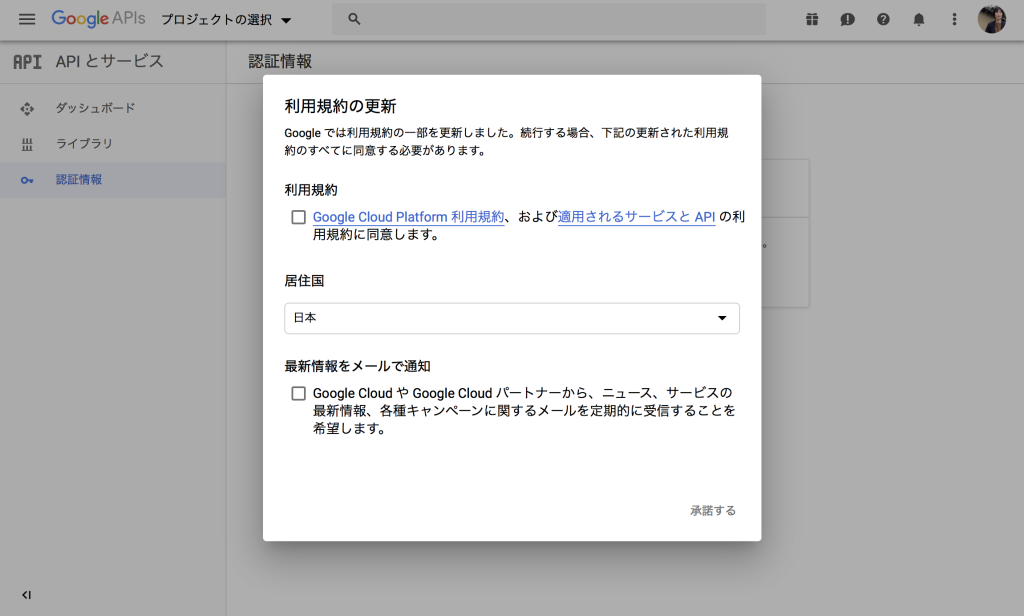Click the 利用規約の更新 dialog title
Viewport: 1024px width, 616px height.
point(340,106)
